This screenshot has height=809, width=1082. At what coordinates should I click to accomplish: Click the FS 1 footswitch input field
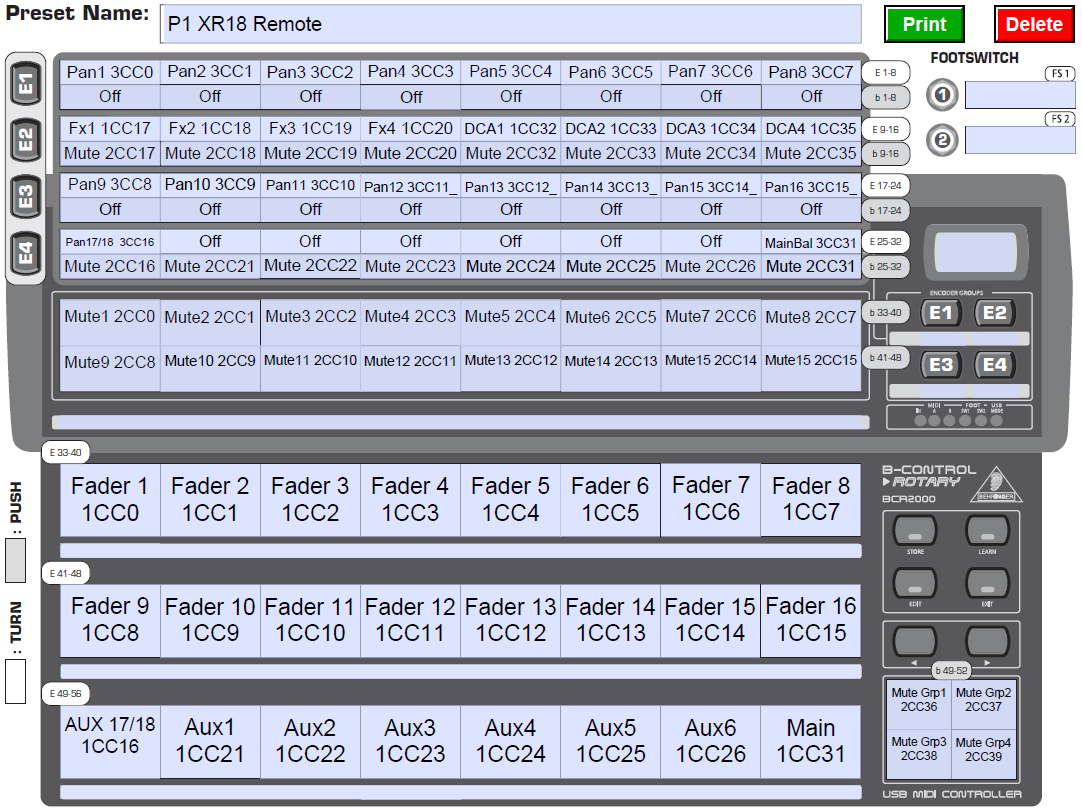coord(1019,96)
